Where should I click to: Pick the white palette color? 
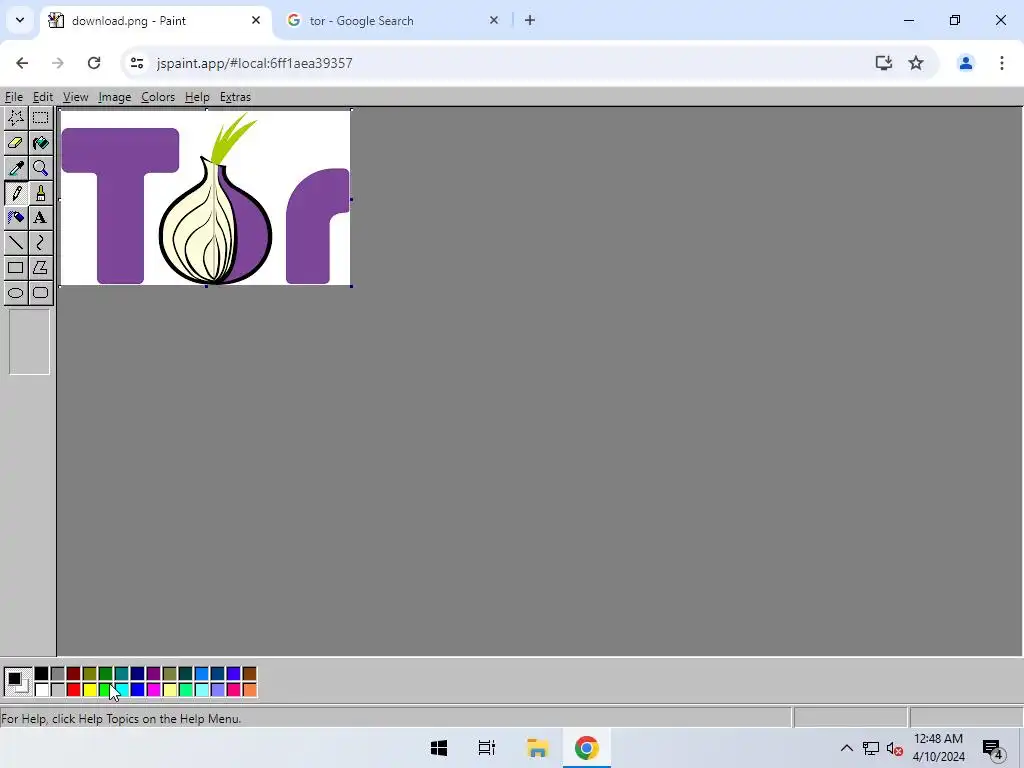point(41,690)
